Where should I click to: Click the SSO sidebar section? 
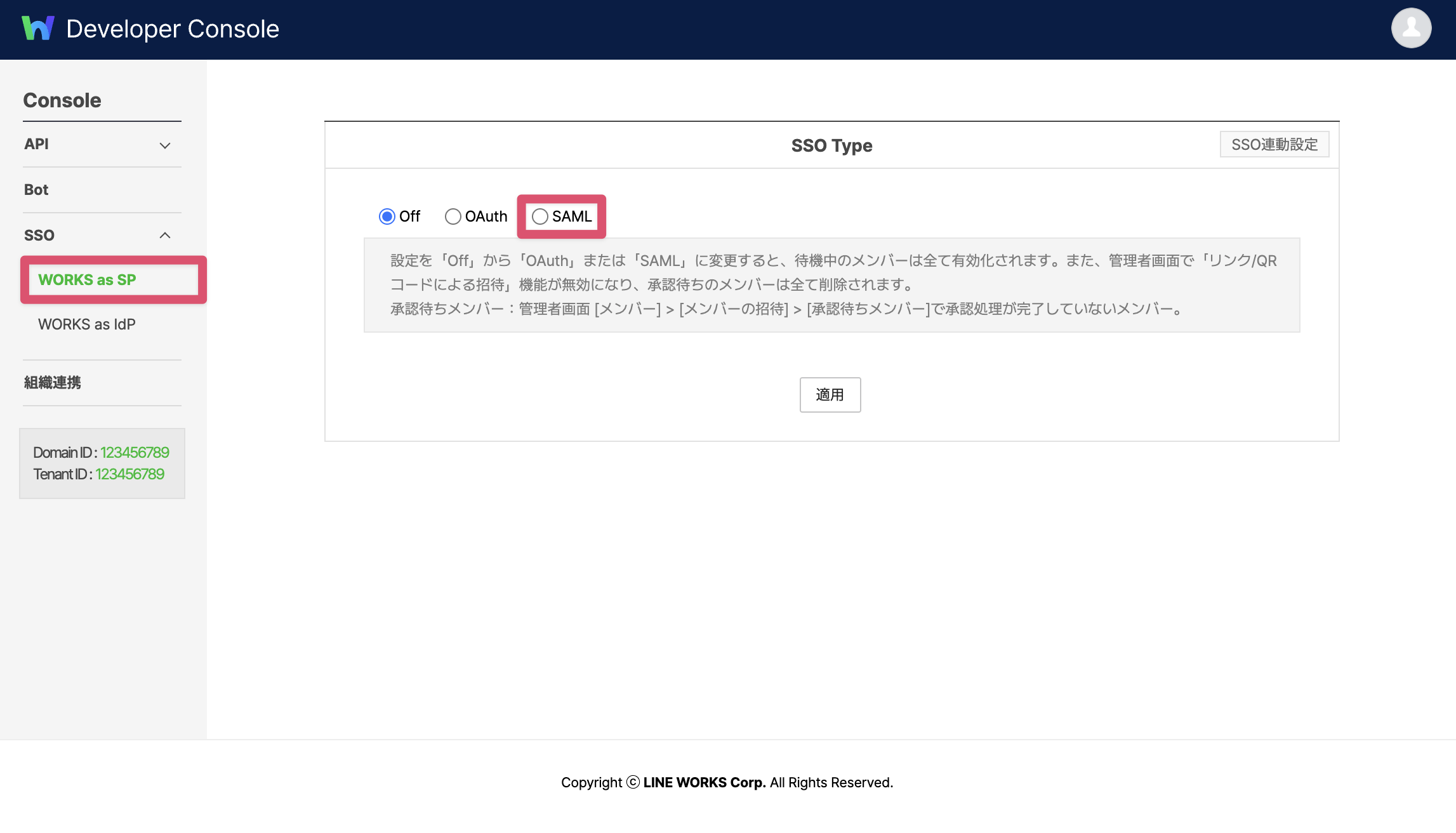(102, 236)
